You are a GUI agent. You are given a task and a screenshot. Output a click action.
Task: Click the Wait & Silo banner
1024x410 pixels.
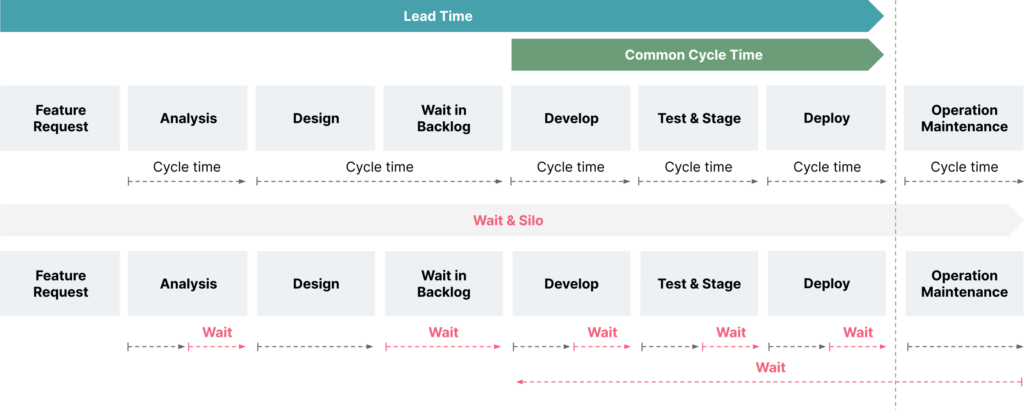tap(511, 221)
